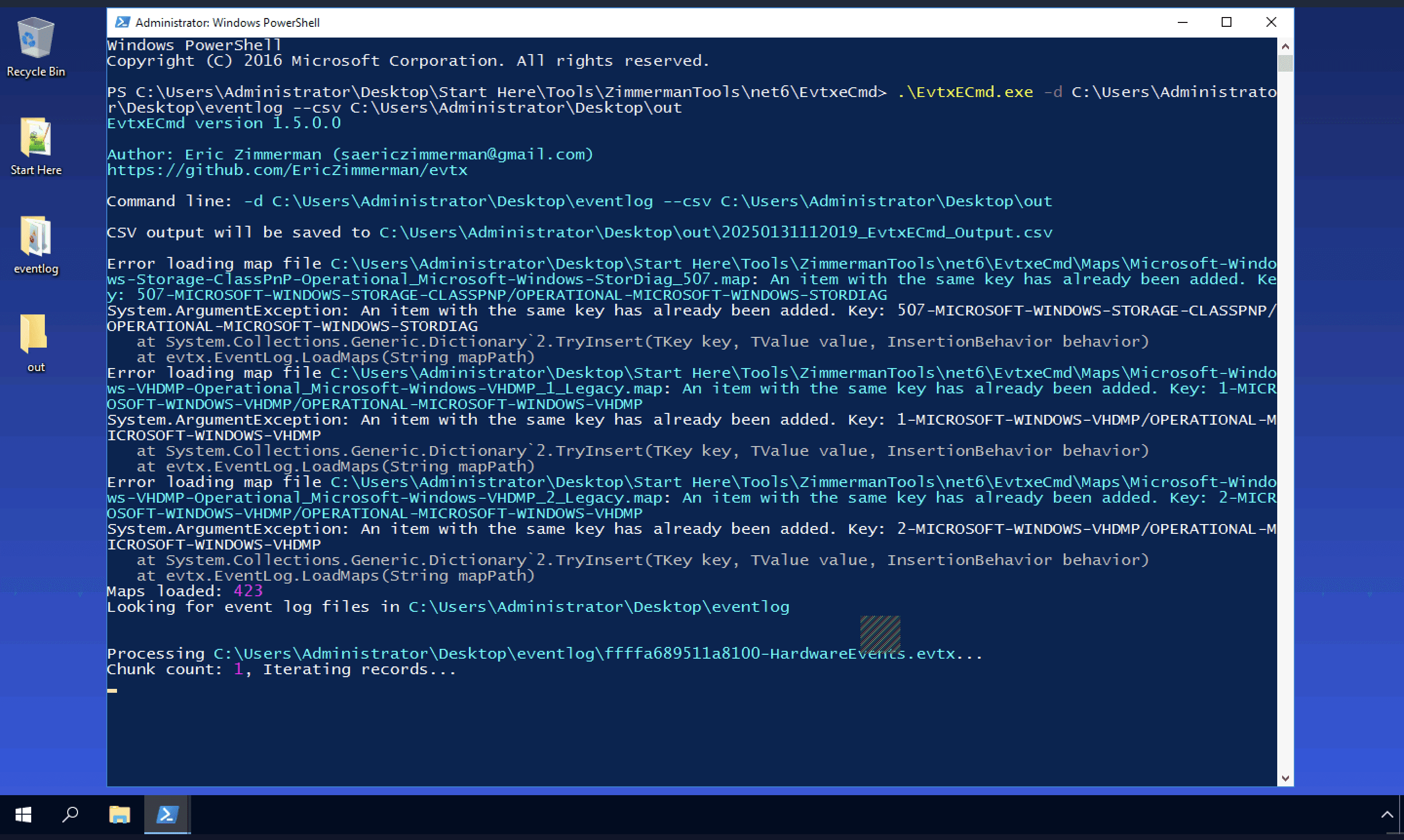Image resolution: width=1404 pixels, height=840 pixels.
Task: Open taskbar search magnifier
Action: 70,815
